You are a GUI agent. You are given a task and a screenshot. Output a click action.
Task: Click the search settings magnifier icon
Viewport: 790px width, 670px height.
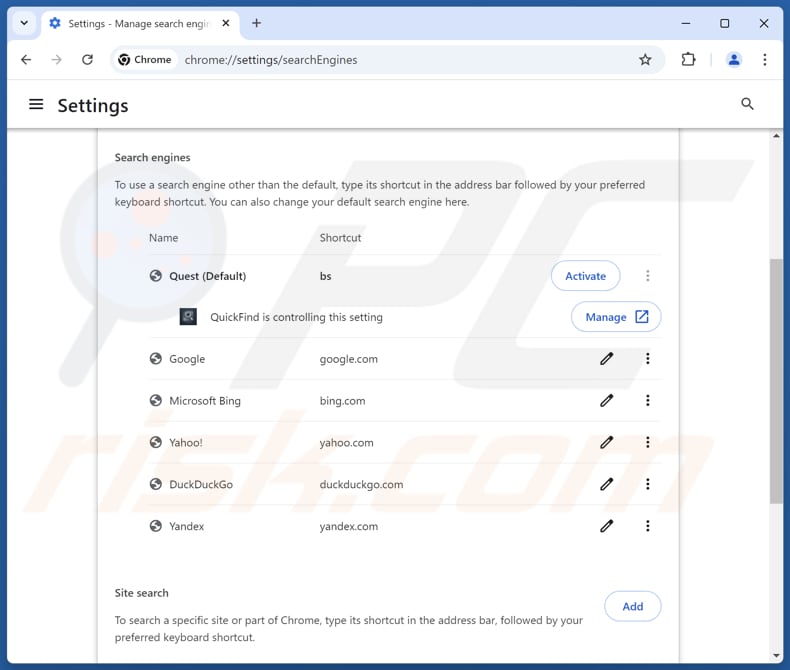tap(747, 104)
